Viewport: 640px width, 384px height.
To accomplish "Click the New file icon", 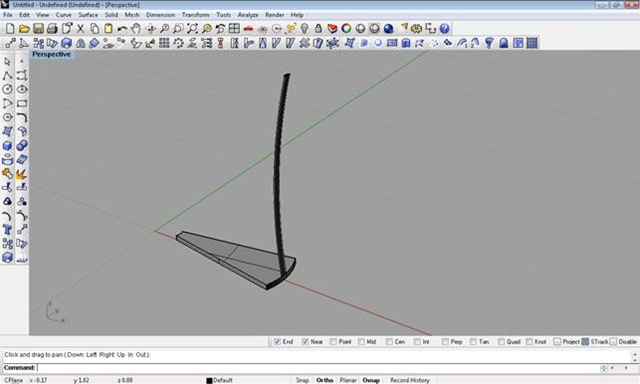I will [10, 29].
